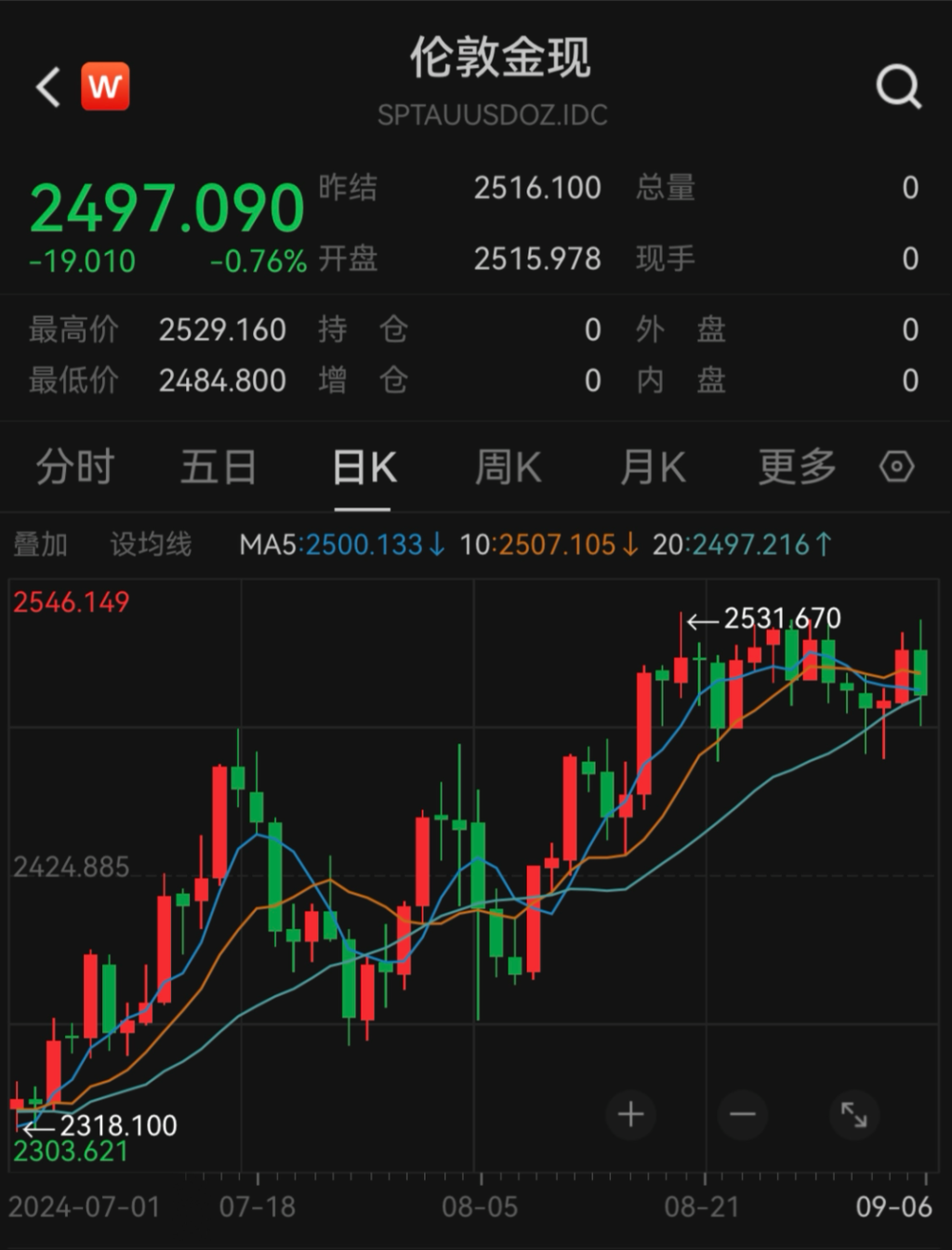Tap the 外盘 label

[x=681, y=330]
